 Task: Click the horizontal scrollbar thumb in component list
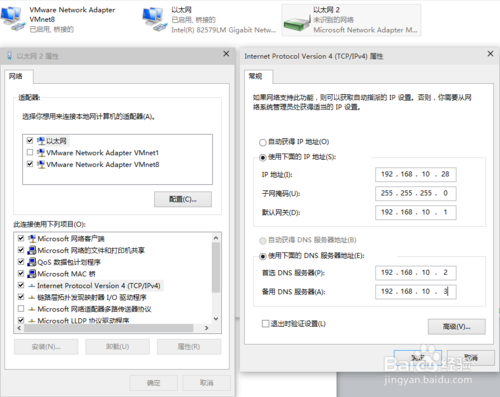[108, 328]
